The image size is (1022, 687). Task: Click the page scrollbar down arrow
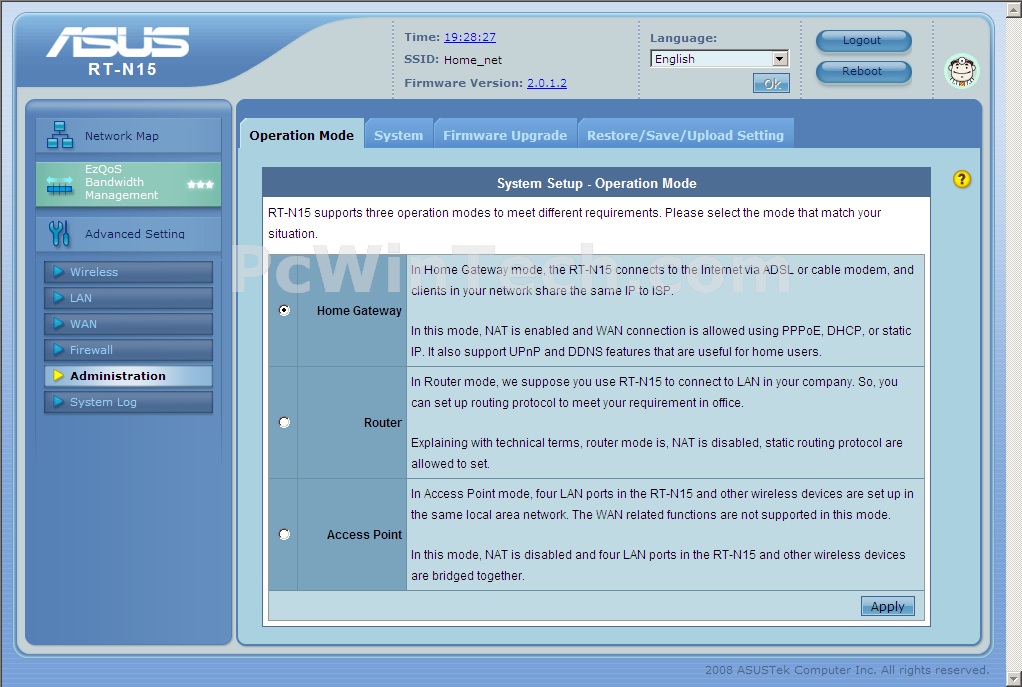pyautogui.click(x=1014, y=679)
